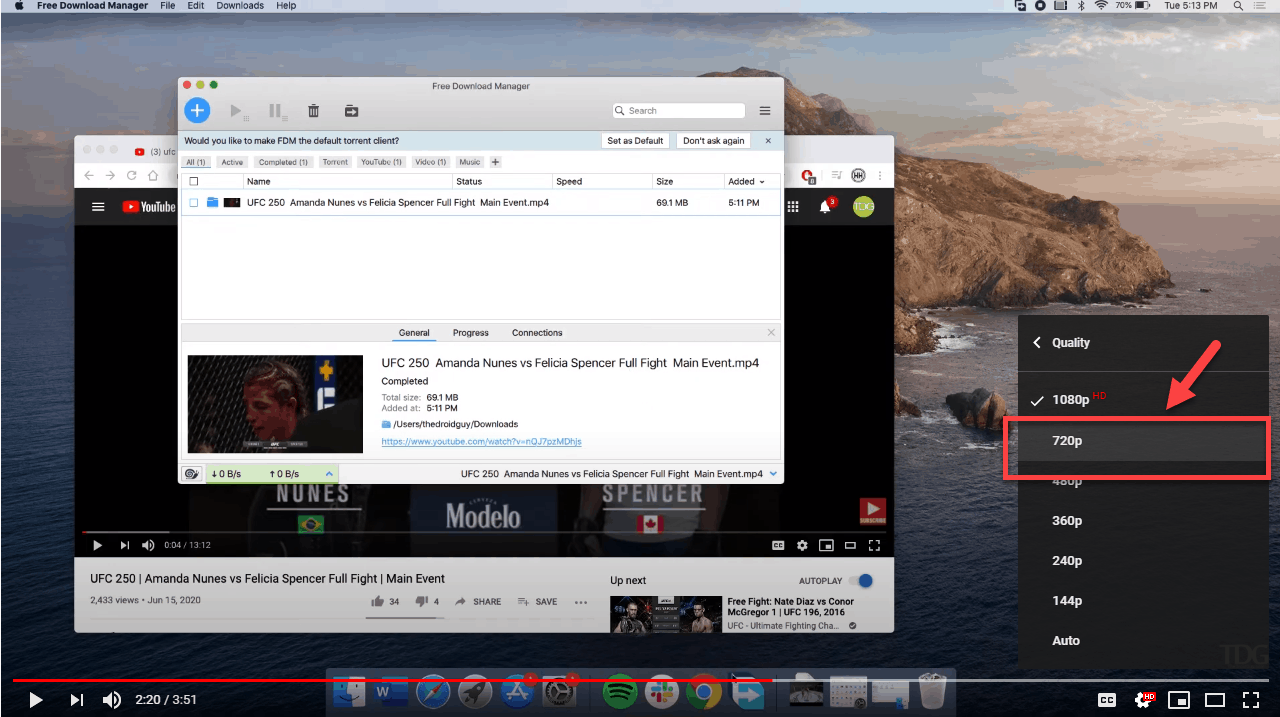Enter fullscreen in inner YouTube player
The height and width of the screenshot is (717, 1280).
(874, 545)
